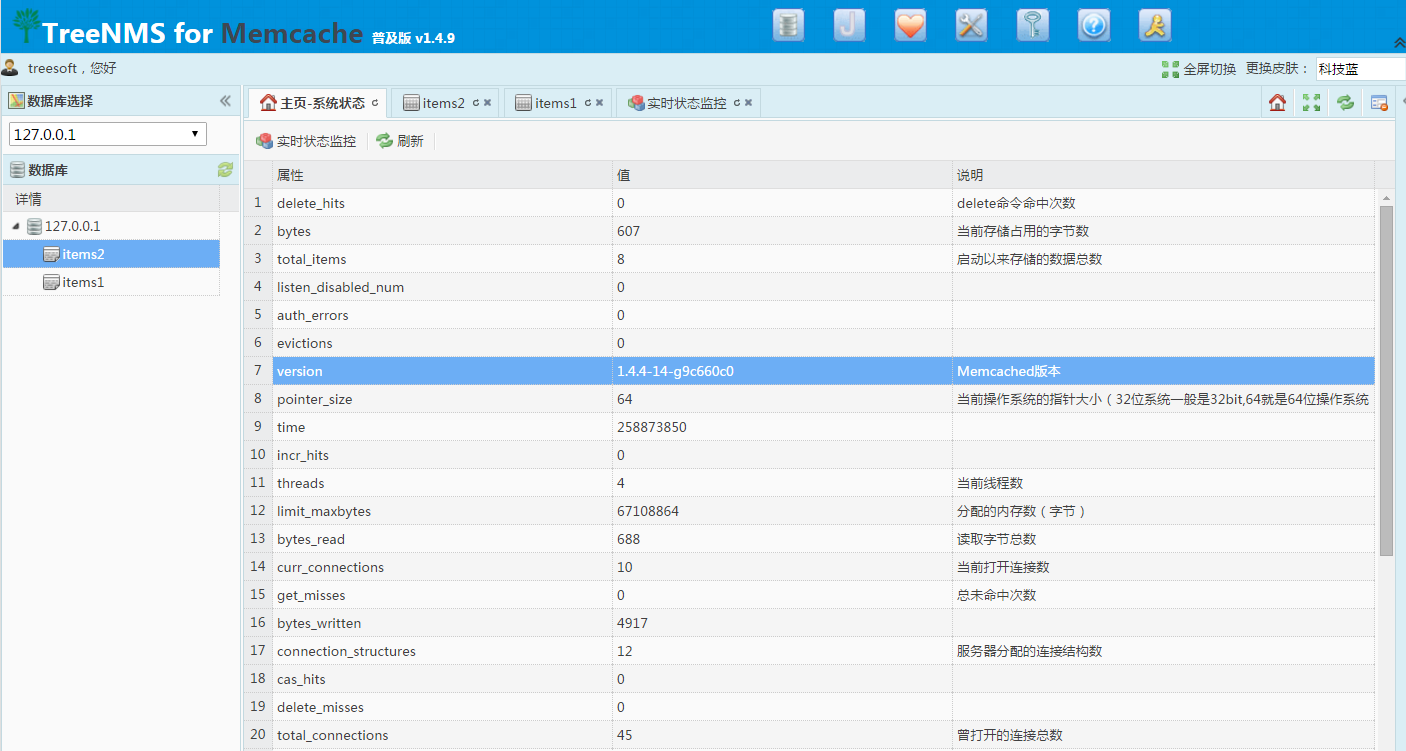Collapse the top banner with double chevron
Screen dimensions: 1406x751
[x=1399, y=42]
